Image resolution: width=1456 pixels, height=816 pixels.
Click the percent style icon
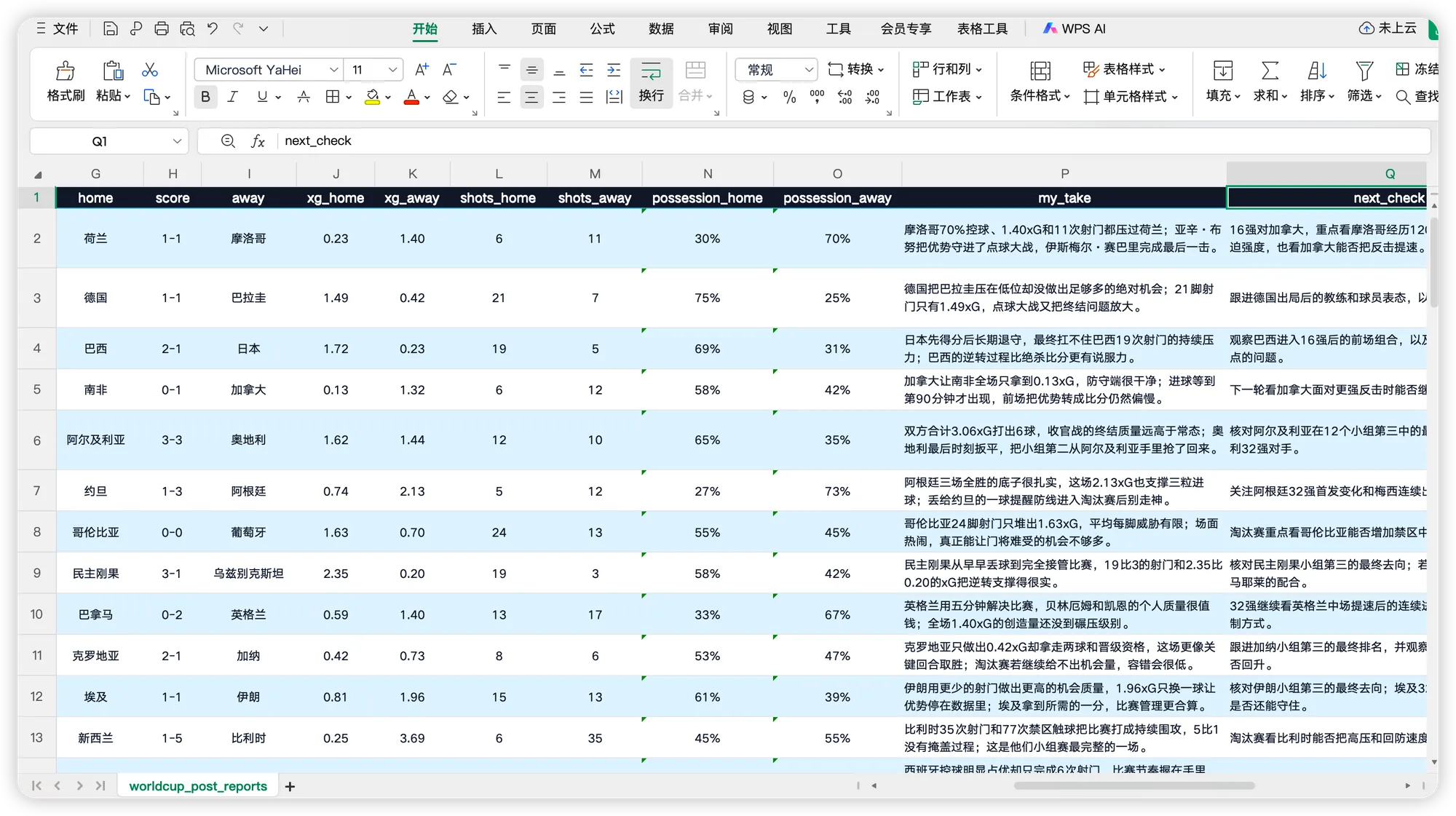790,97
